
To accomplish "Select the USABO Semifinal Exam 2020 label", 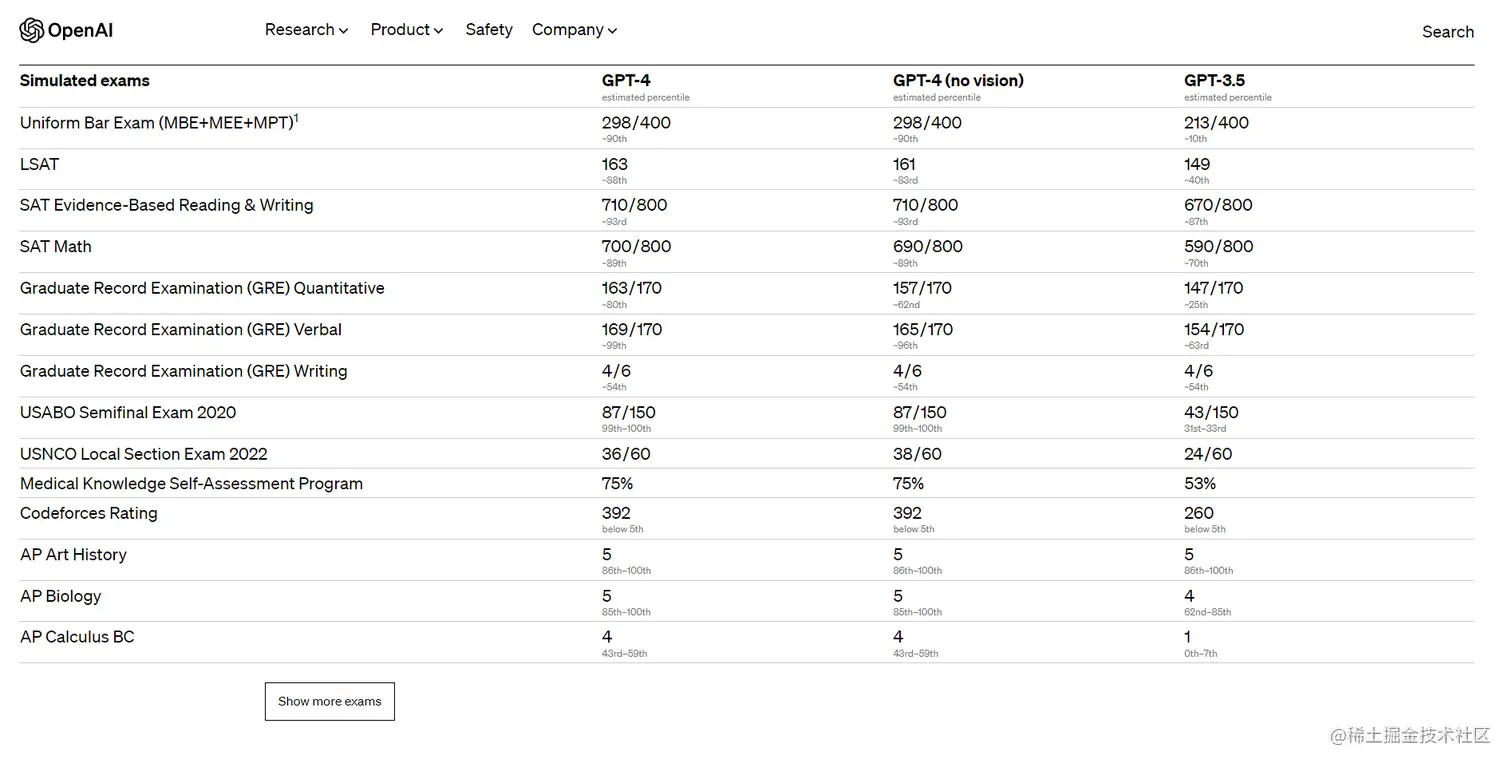I will (128, 412).
